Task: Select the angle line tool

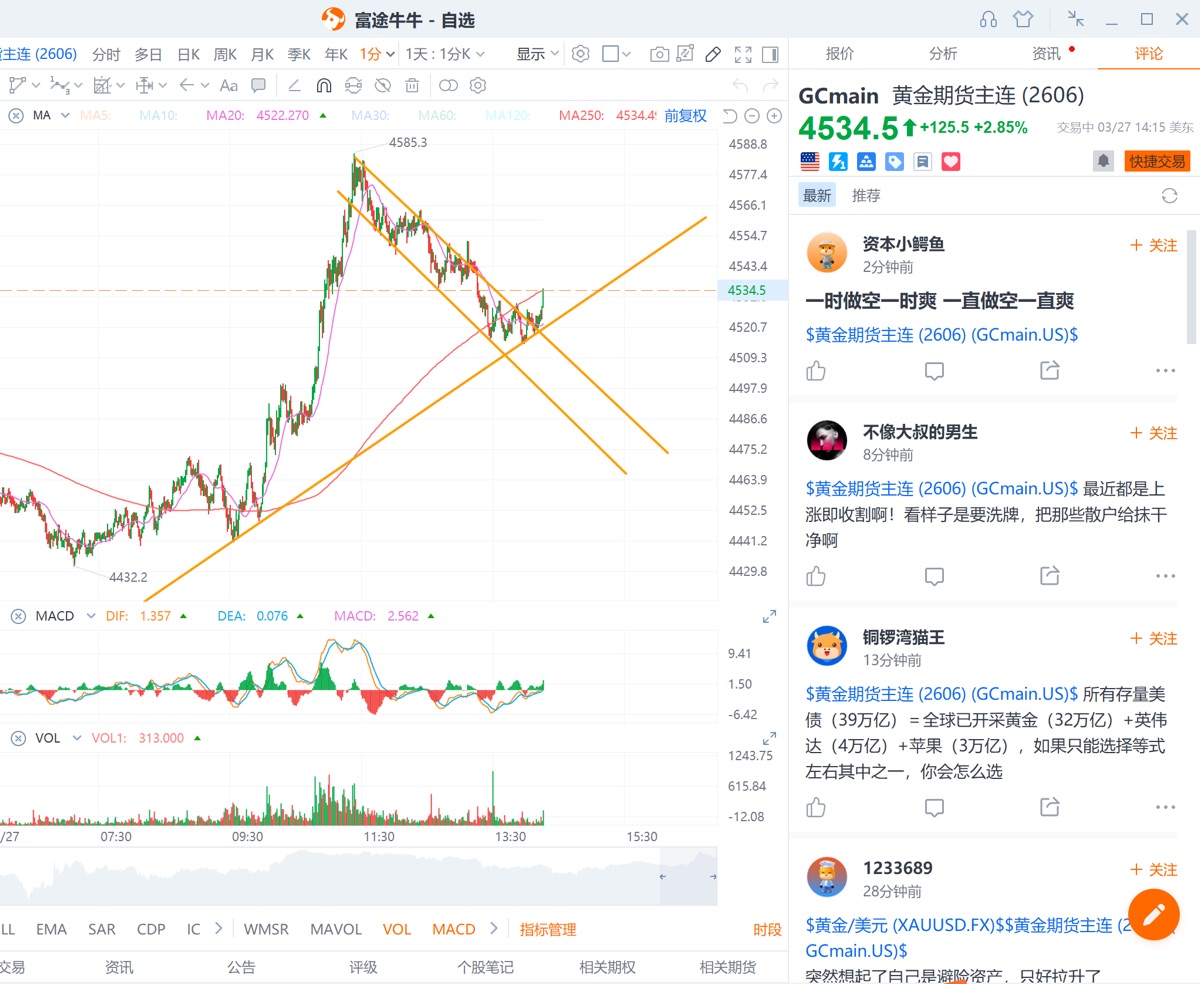Action: coord(294,85)
